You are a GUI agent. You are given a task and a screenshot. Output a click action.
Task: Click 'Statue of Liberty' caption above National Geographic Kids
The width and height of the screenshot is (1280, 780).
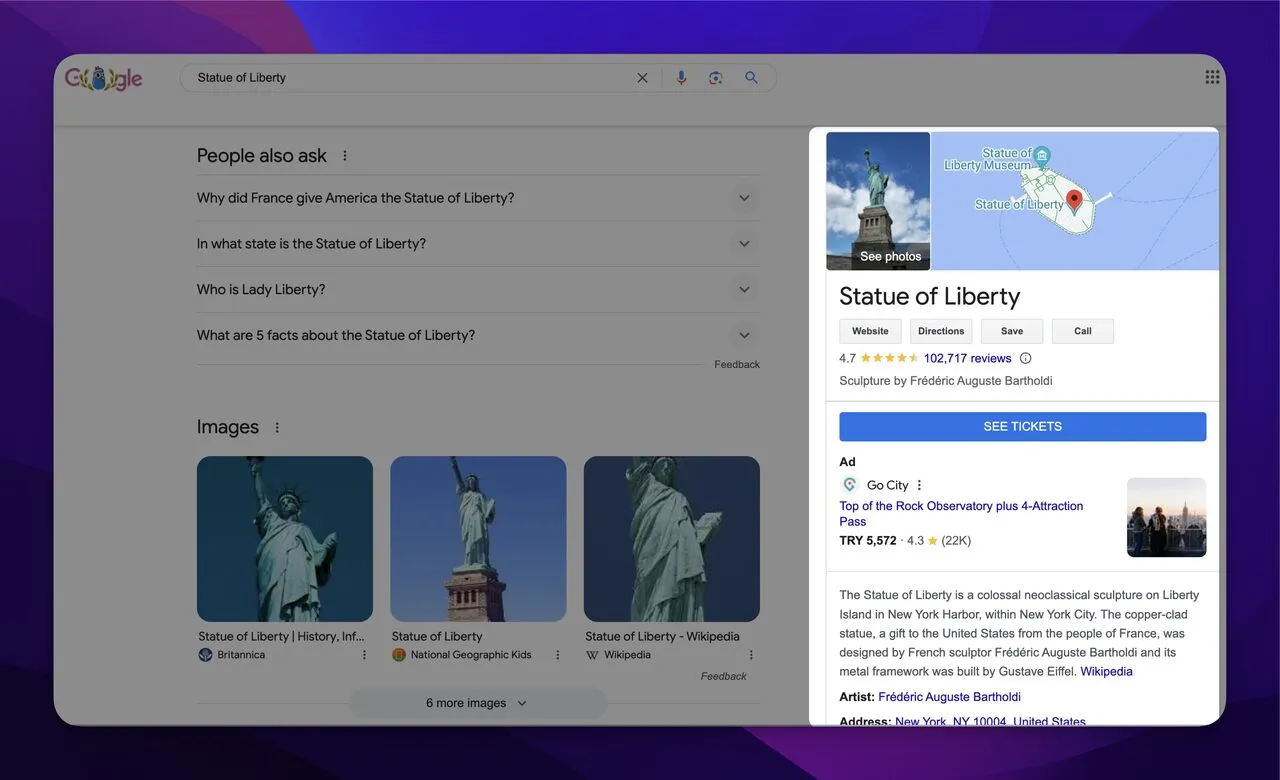tap(437, 636)
